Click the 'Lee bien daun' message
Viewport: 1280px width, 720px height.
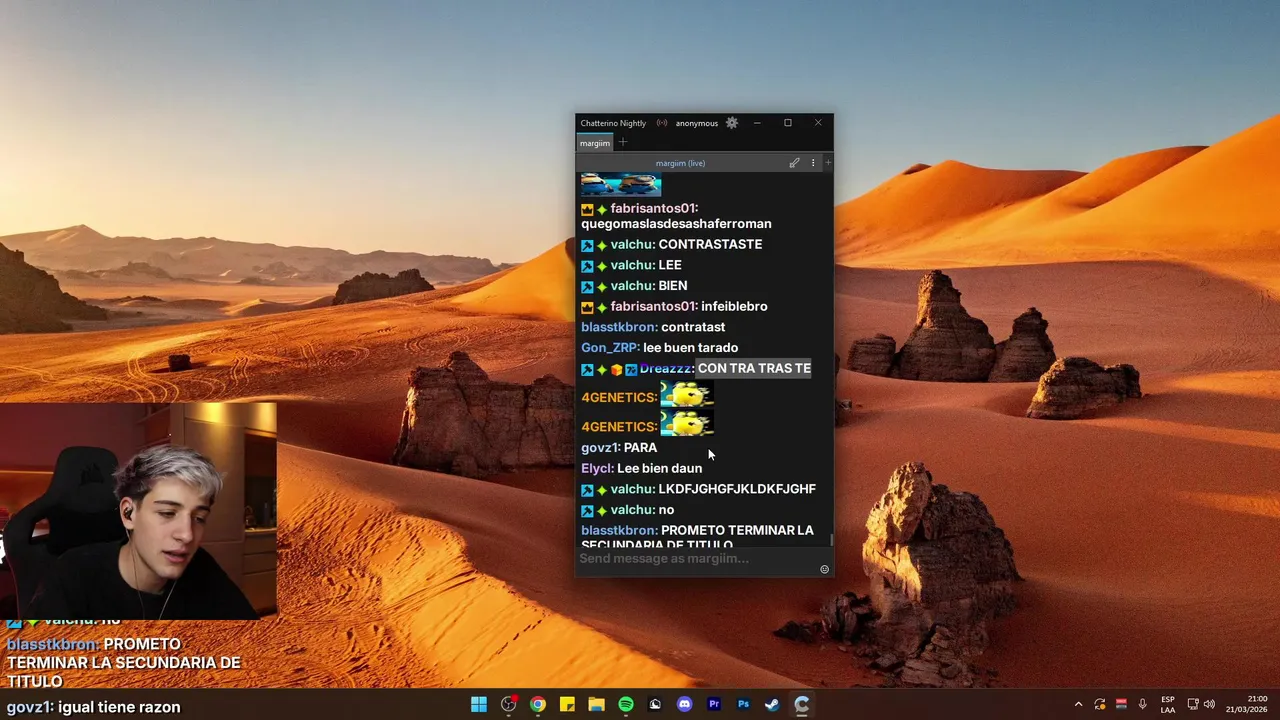[x=659, y=469]
